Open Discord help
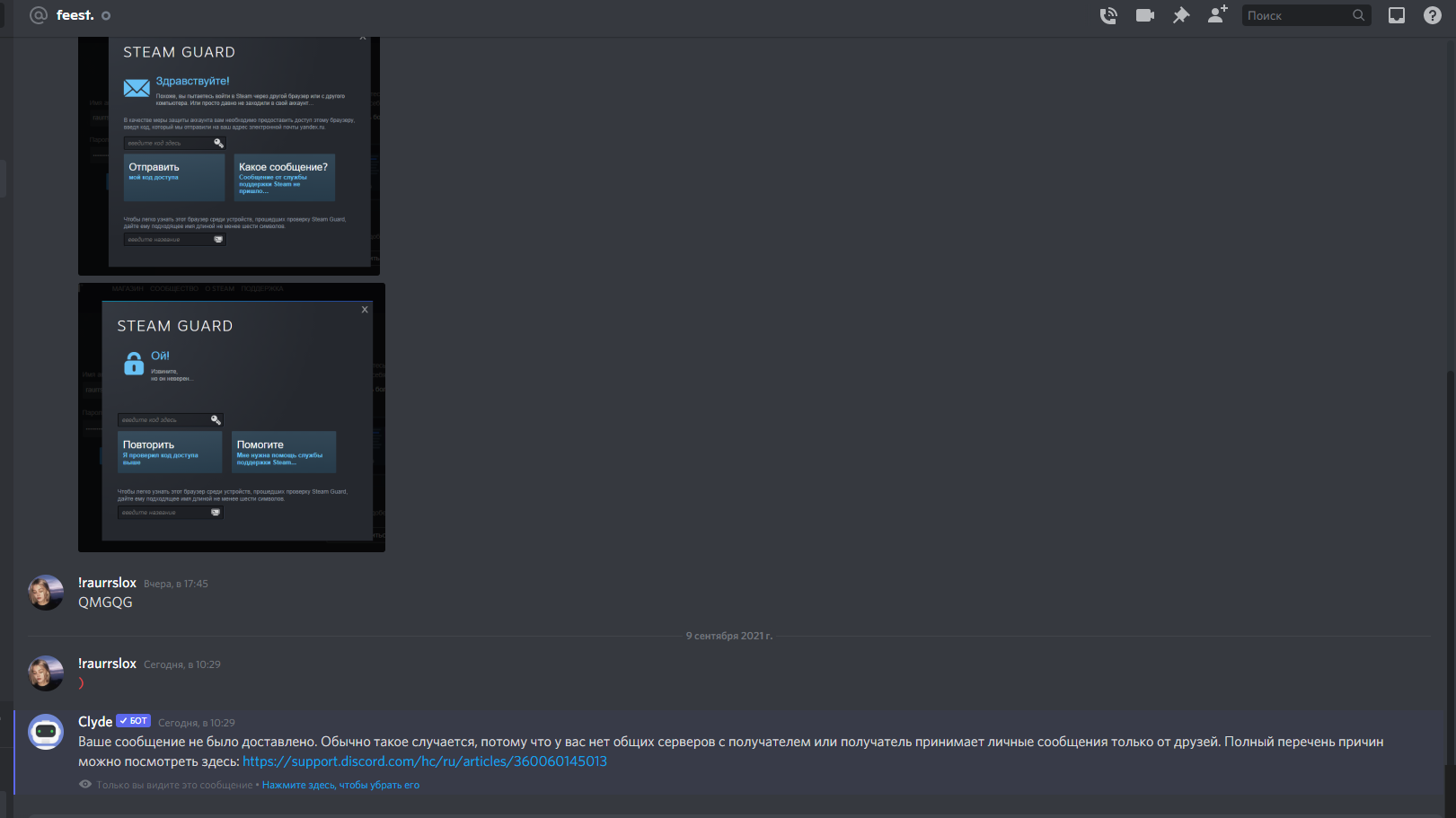This screenshot has width=1456, height=818. 1433,15
